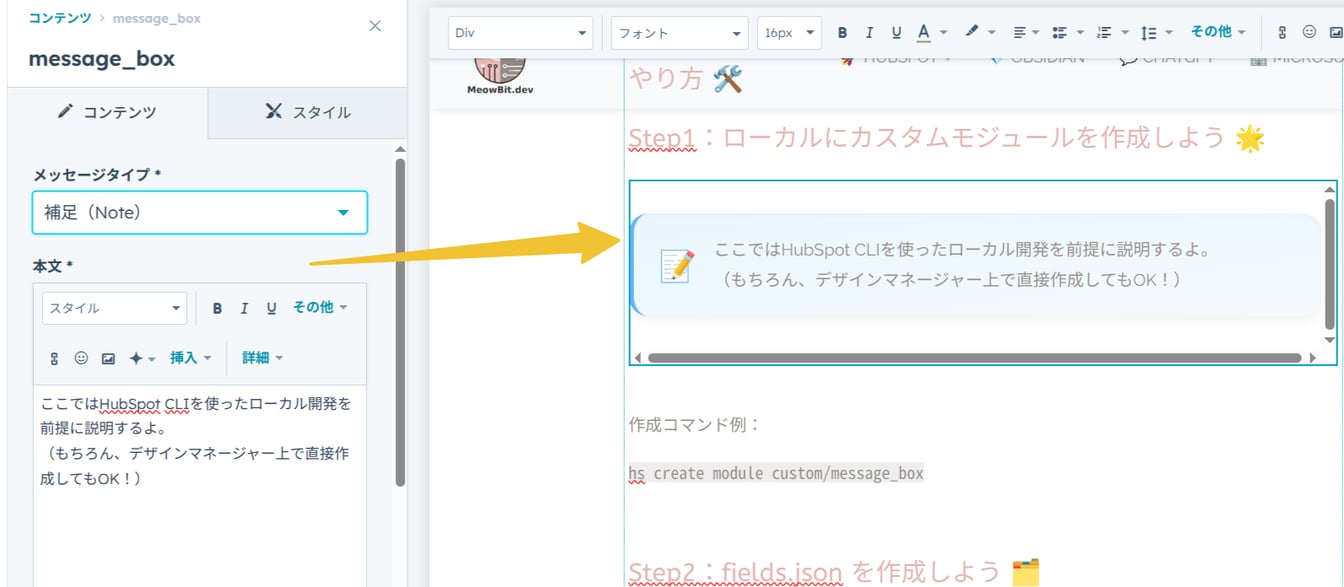Open the メッセージタイプ dropdown showing 補足（Note）
1344x587 pixels.
pyautogui.click(x=199, y=213)
